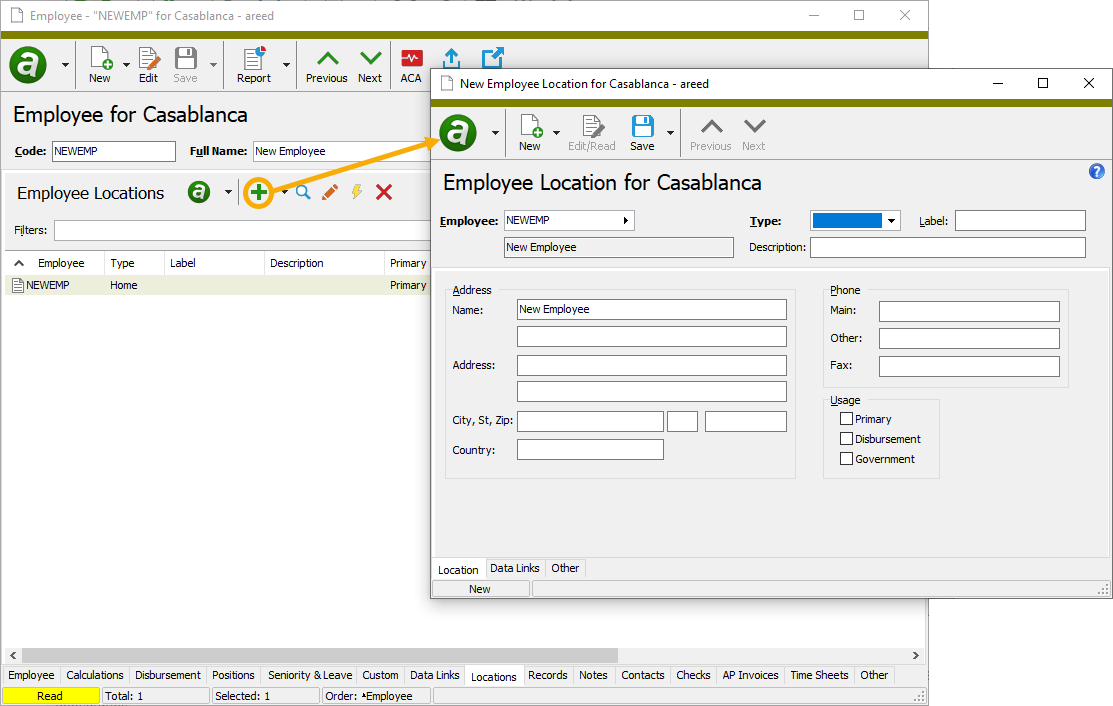Expand the Employee field selector for NEWEMP
This screenshot has height=706, width=1113.
pos(626,220)
